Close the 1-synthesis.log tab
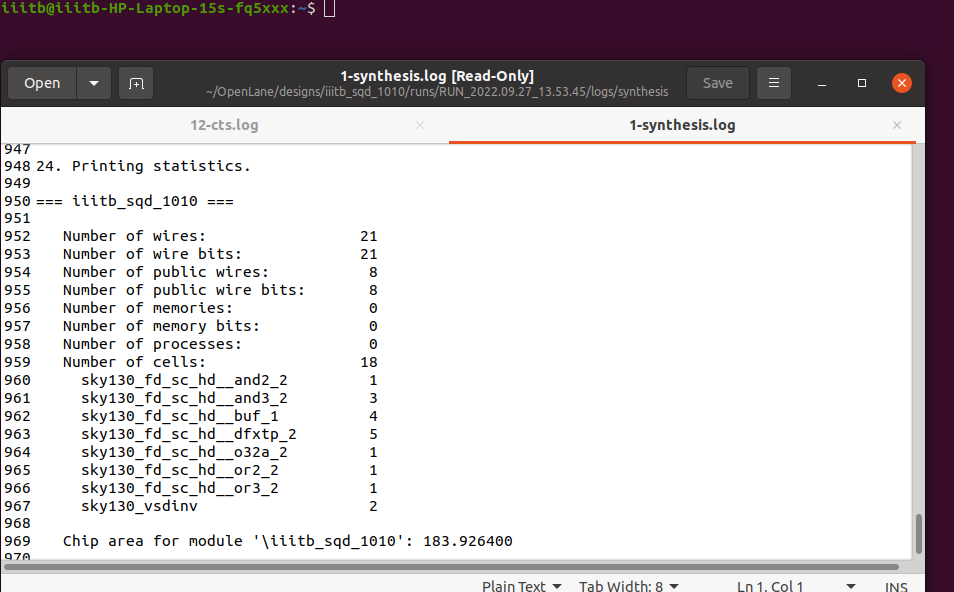Viewport: 954px width, 592px height. coord(897,125)
